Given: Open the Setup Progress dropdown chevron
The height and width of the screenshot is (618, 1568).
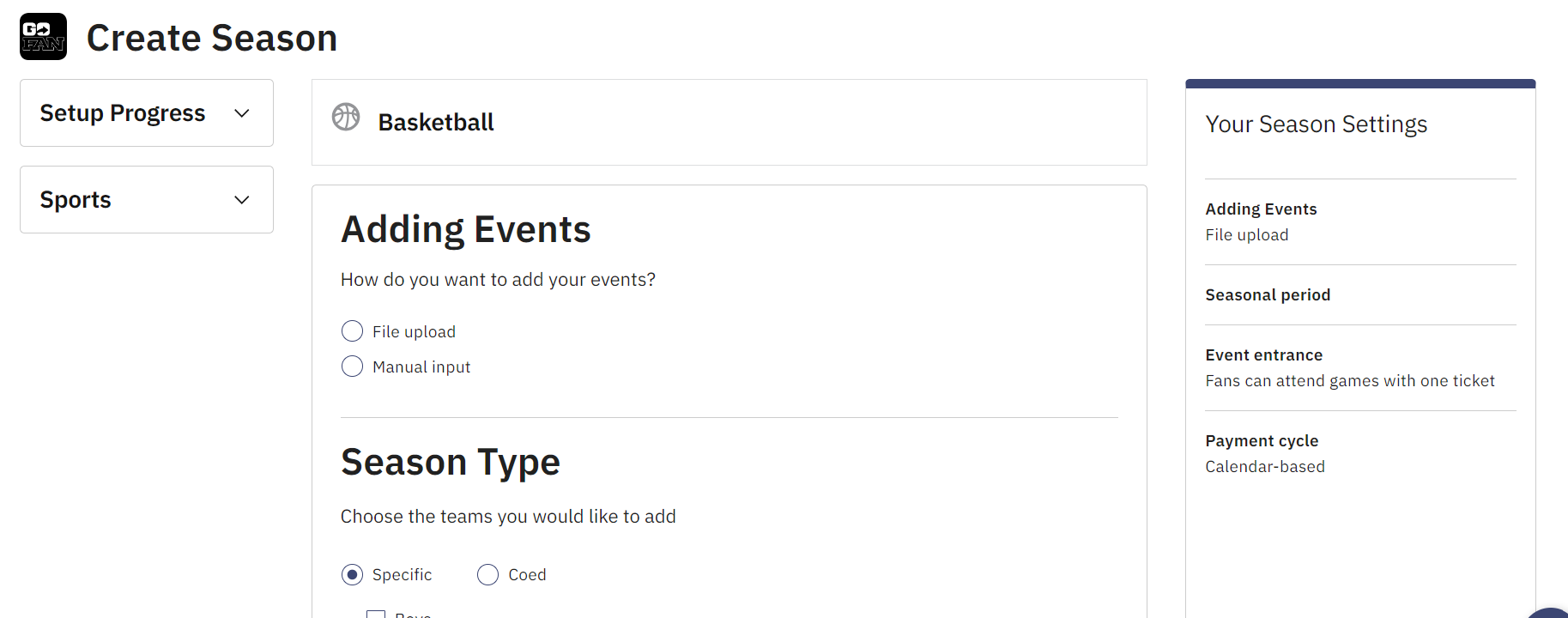Looking at the screenshot, I should pyautogui.click(x=241, y=112).
